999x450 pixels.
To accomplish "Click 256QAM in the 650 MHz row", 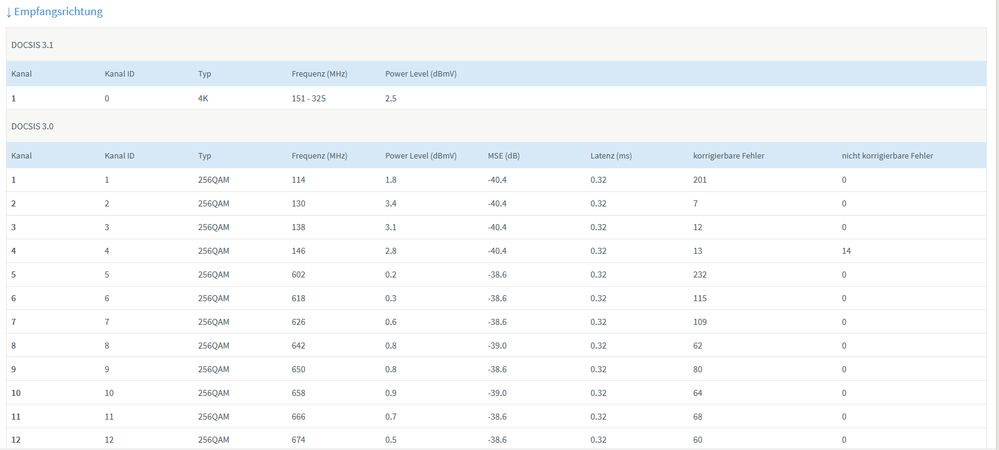I will [x=213, y=369].
